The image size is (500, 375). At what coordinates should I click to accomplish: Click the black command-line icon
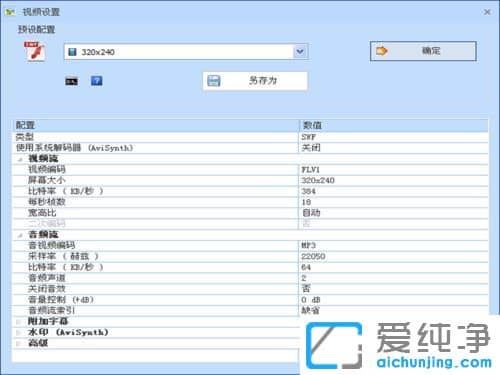(x=71, y=81)
